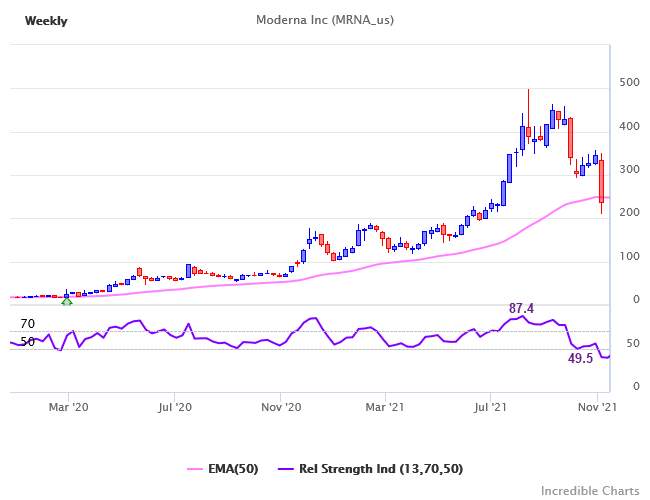
Task: Click the Weekly timeframe label
Action: pos(46,21)
